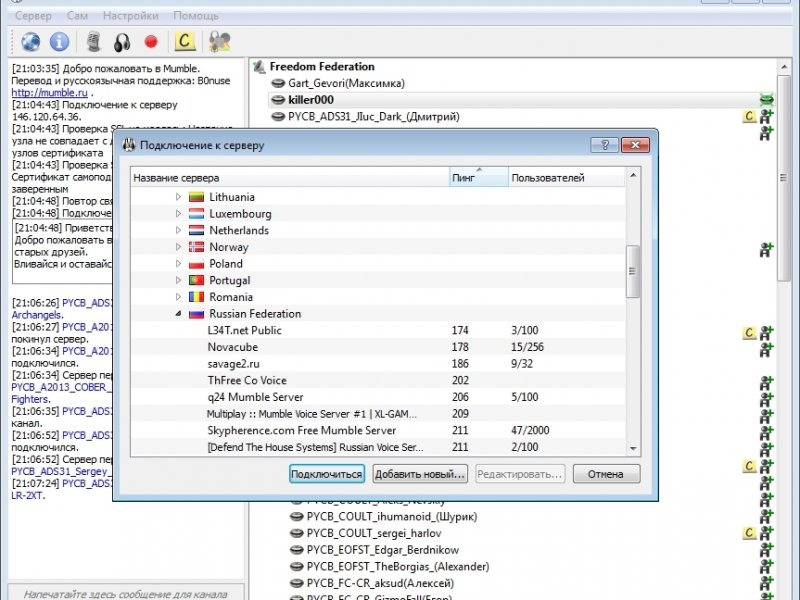This screenshot has width=800, height=600.
Task: Click the Freedom Federation channel root icon
Action: click(x=259, y=66)
